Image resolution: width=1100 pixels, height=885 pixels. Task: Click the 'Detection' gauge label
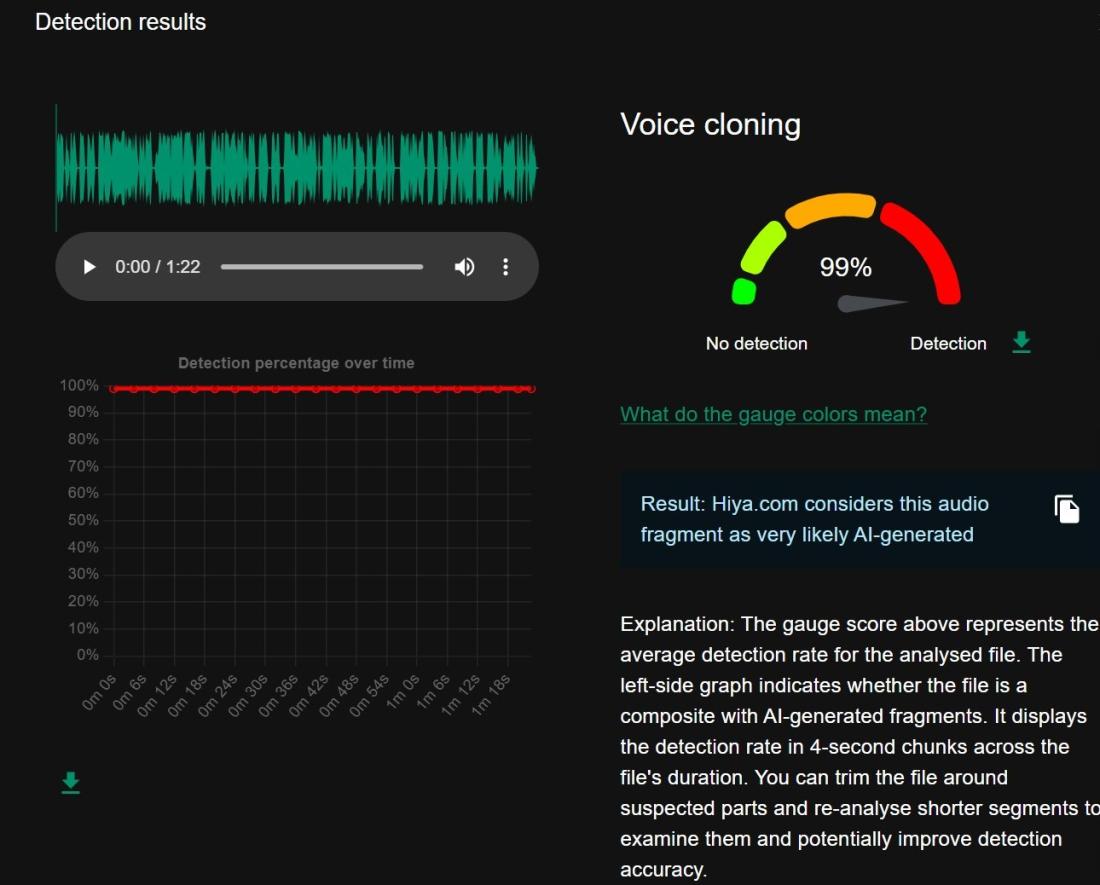(948, 344)
